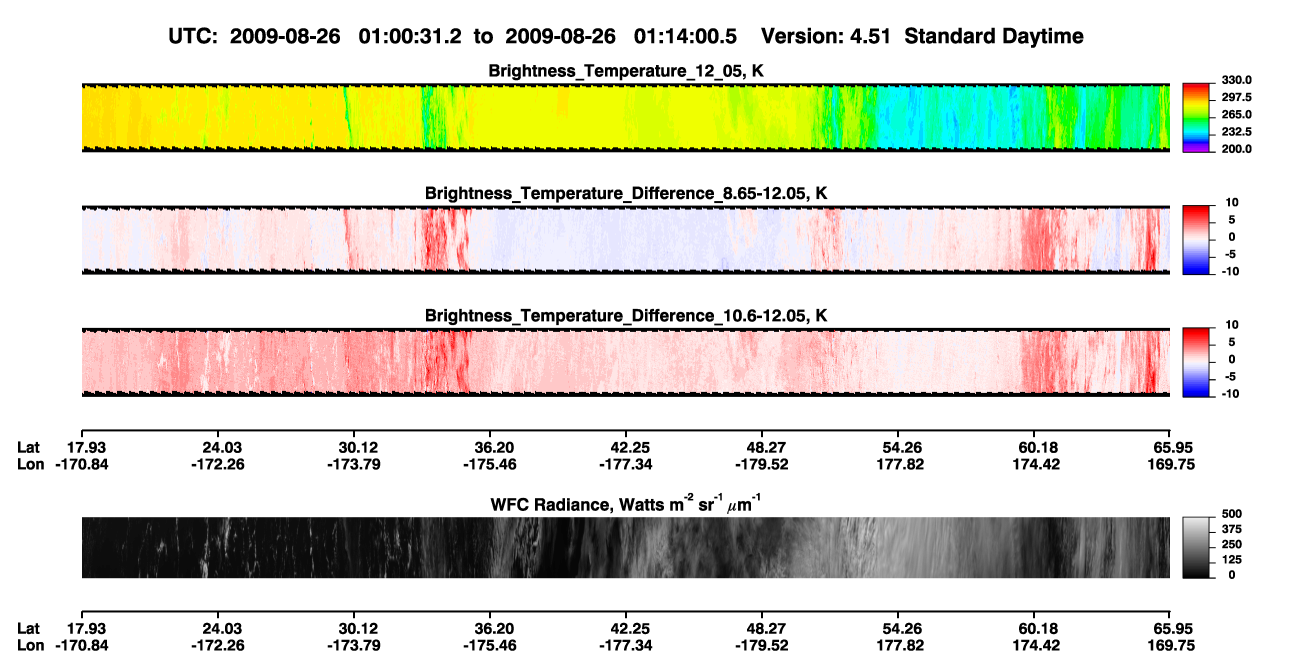Click the WFC Radiance panel title
Screen dimensions: 1300x667
(x=625, y=504)
